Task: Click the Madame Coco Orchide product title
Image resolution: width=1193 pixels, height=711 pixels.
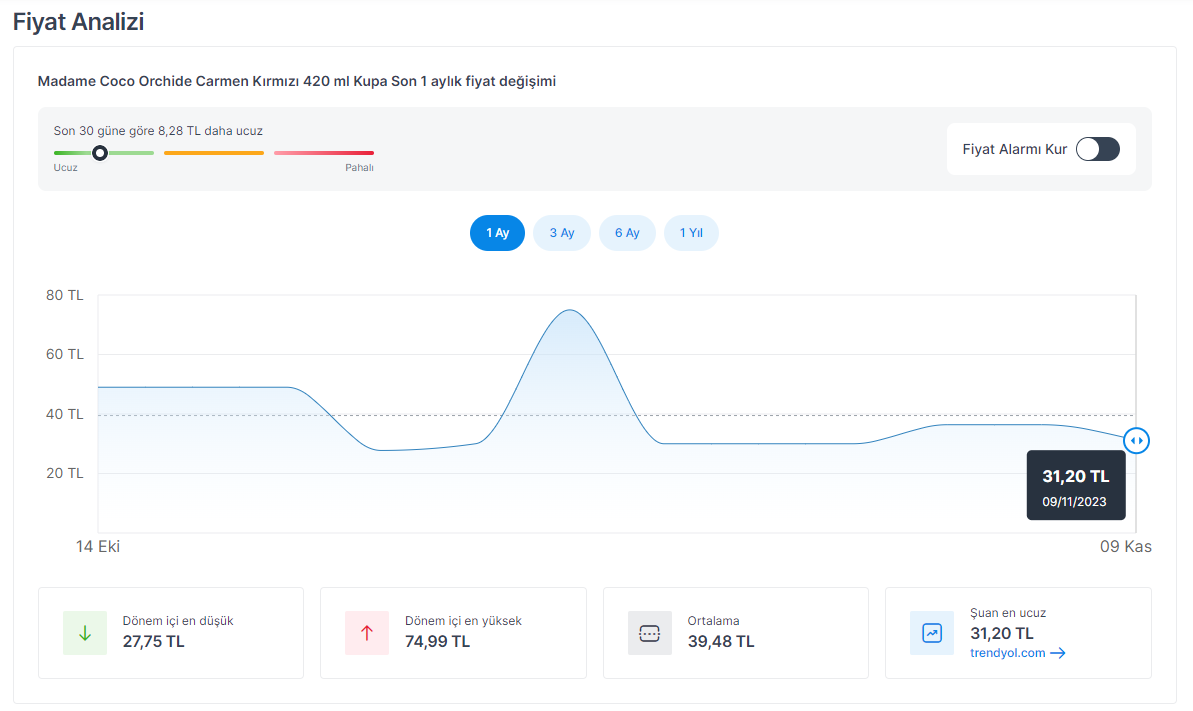Action: (297, 81)
